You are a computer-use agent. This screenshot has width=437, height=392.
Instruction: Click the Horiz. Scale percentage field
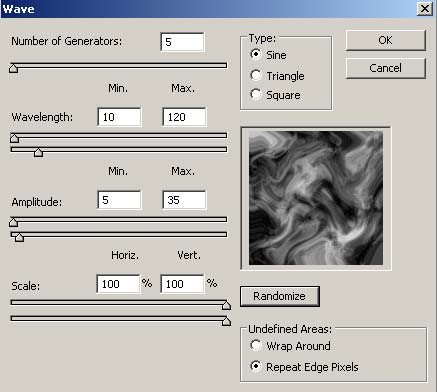pyautogui.click(x=118, y=284)
